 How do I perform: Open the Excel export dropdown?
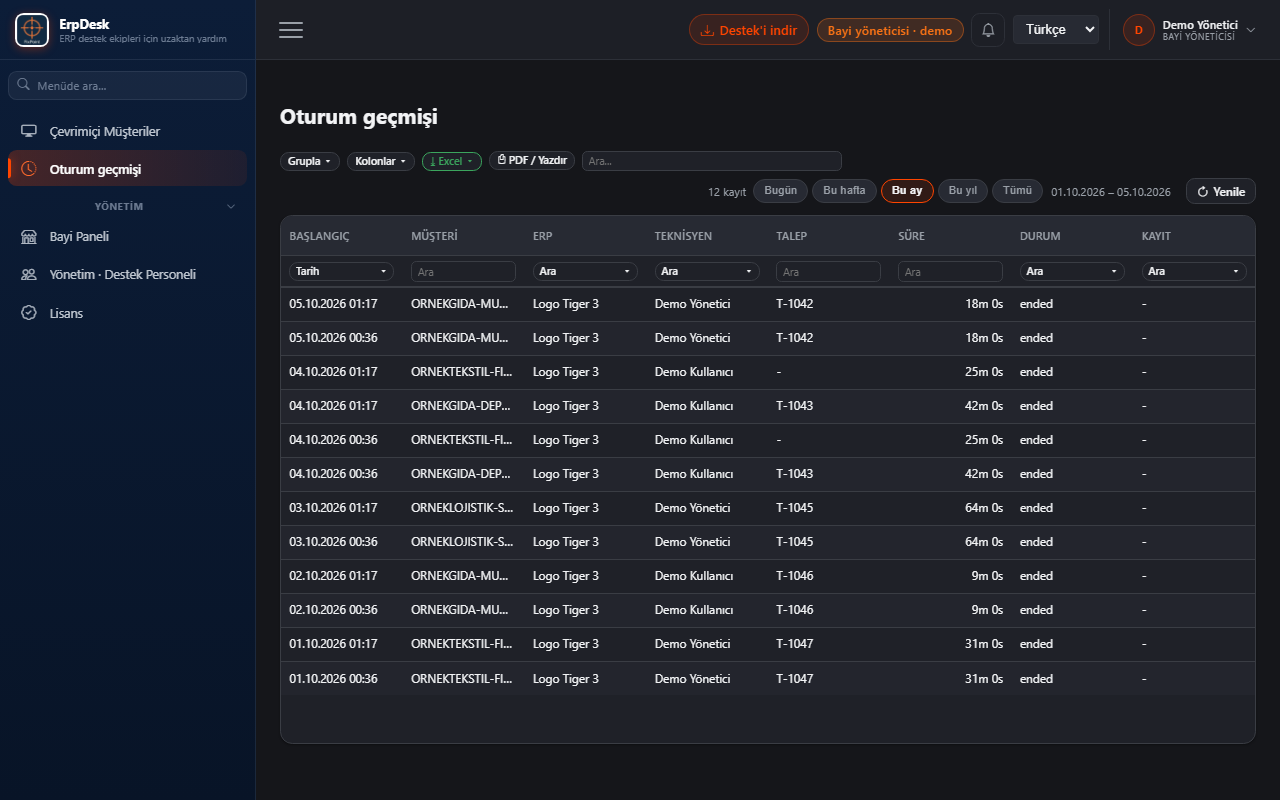pos(452,161)
